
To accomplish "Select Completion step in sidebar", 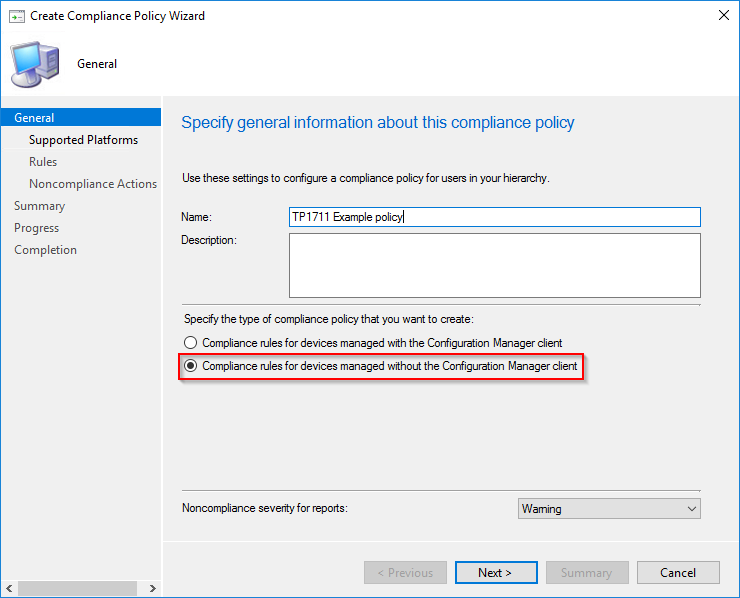I will click(x=45, y=250).
